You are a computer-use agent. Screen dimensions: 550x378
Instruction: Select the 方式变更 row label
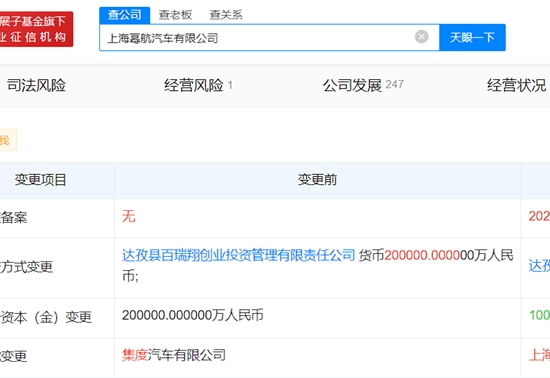pos(26,267)
